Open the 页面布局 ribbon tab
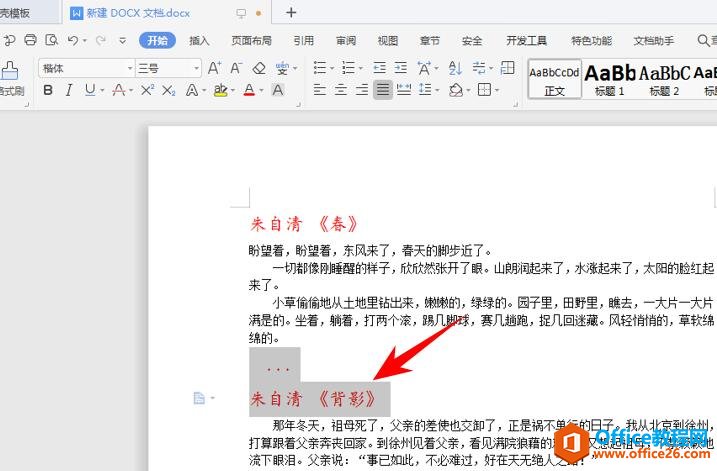Screen dimensions: 717x471 [251, 41]
